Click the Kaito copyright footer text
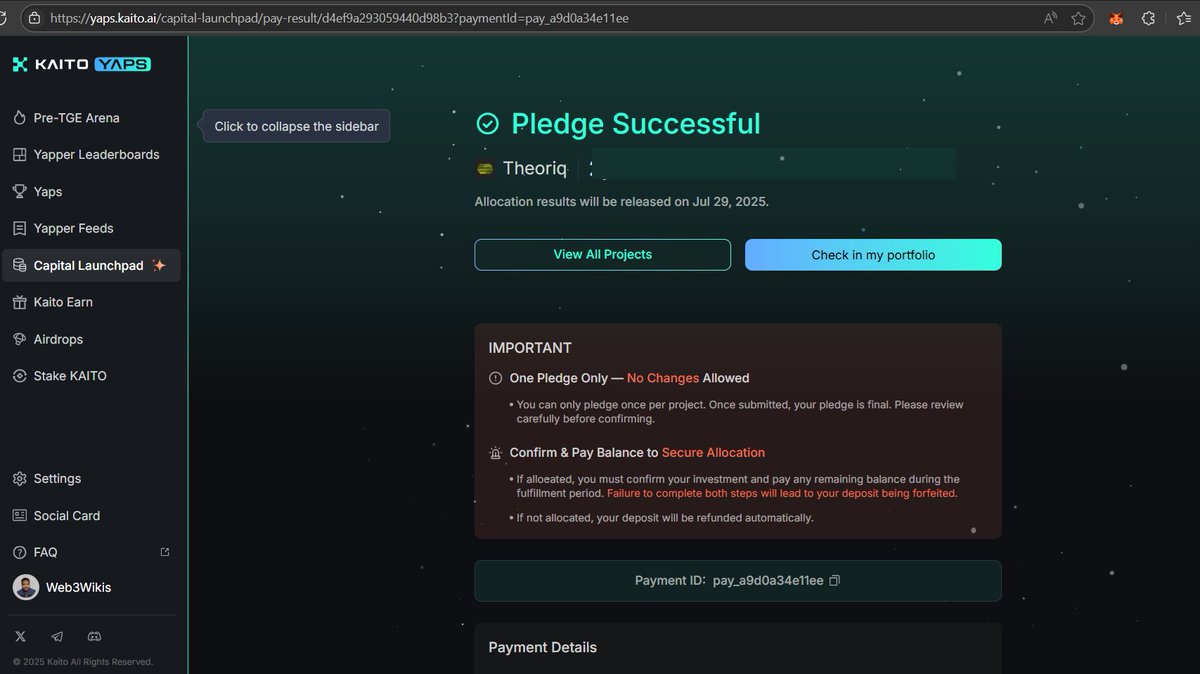 pos(83,662)
